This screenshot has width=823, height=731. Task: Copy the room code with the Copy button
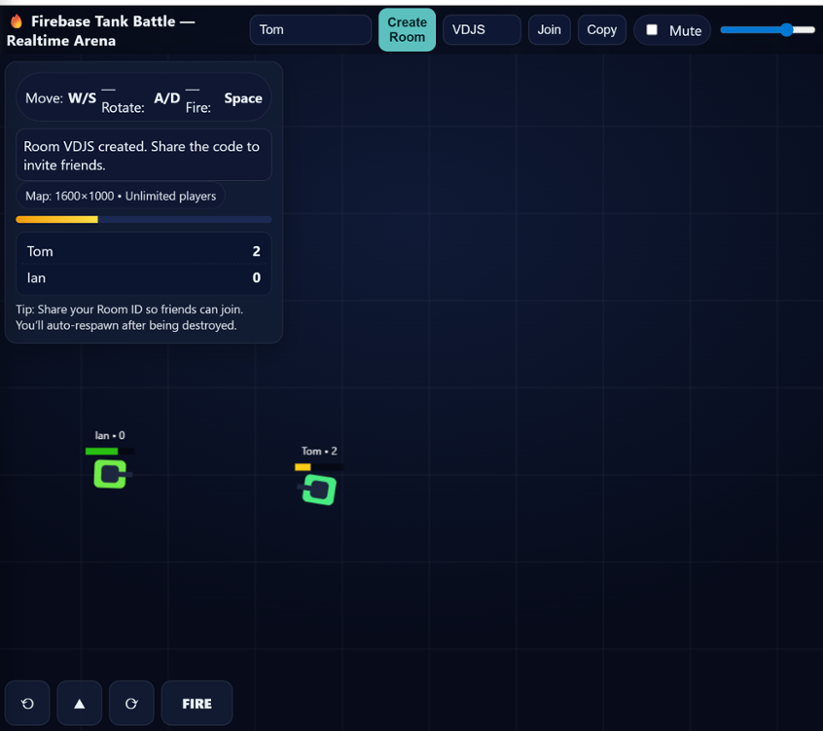point(601,29)
